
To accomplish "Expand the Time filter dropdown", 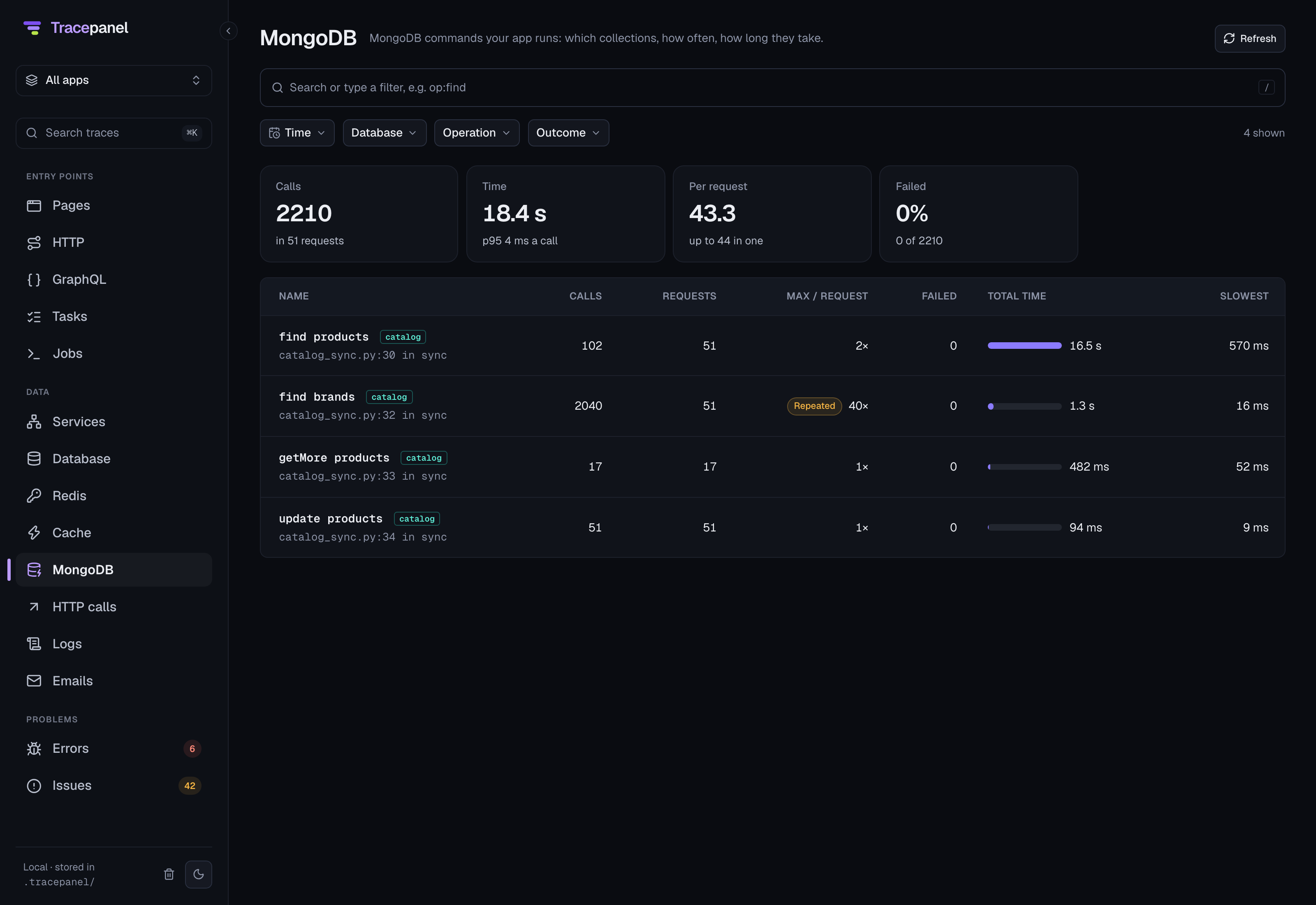I will pos(298,133).
